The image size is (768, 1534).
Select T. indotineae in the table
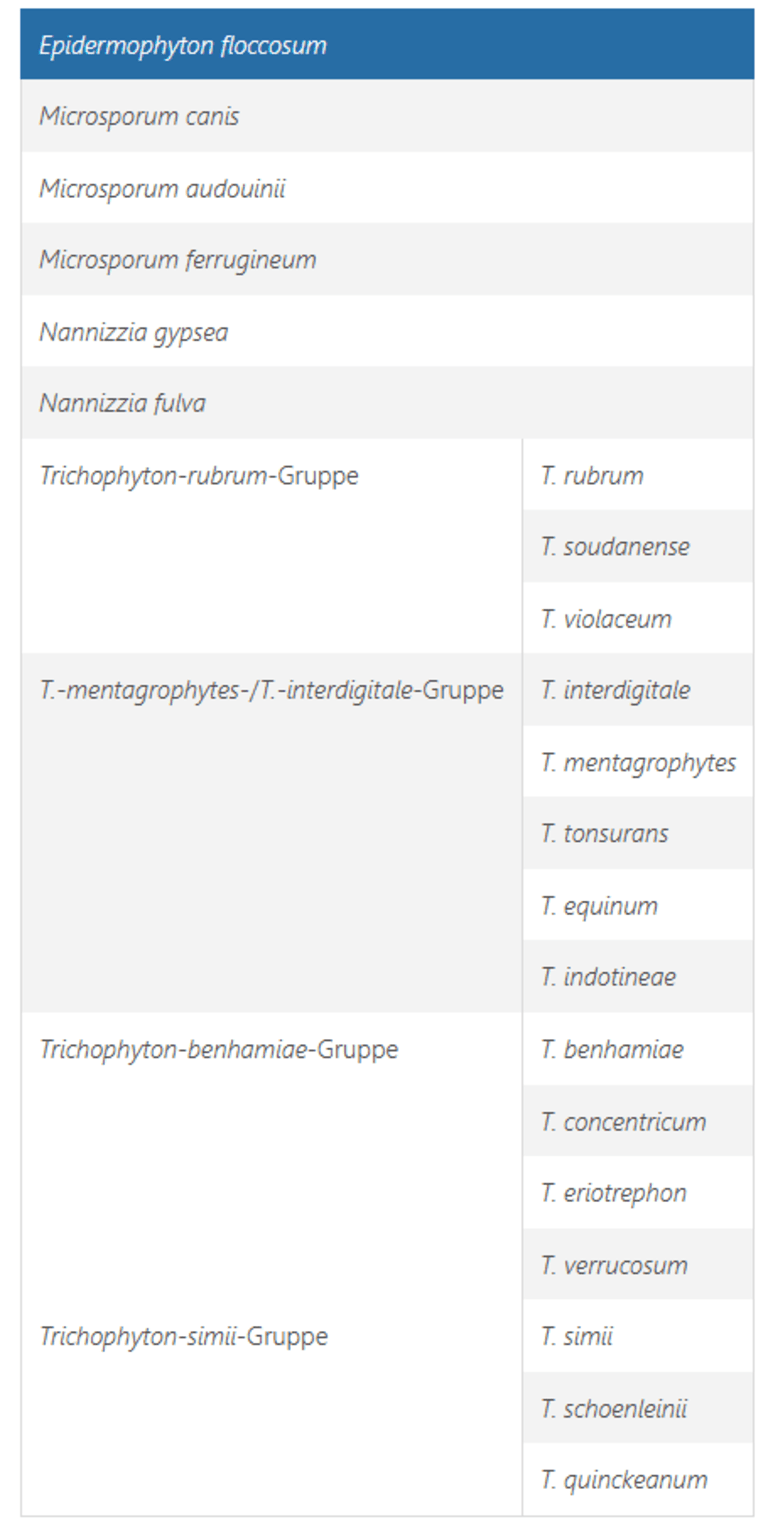[608, 977]
